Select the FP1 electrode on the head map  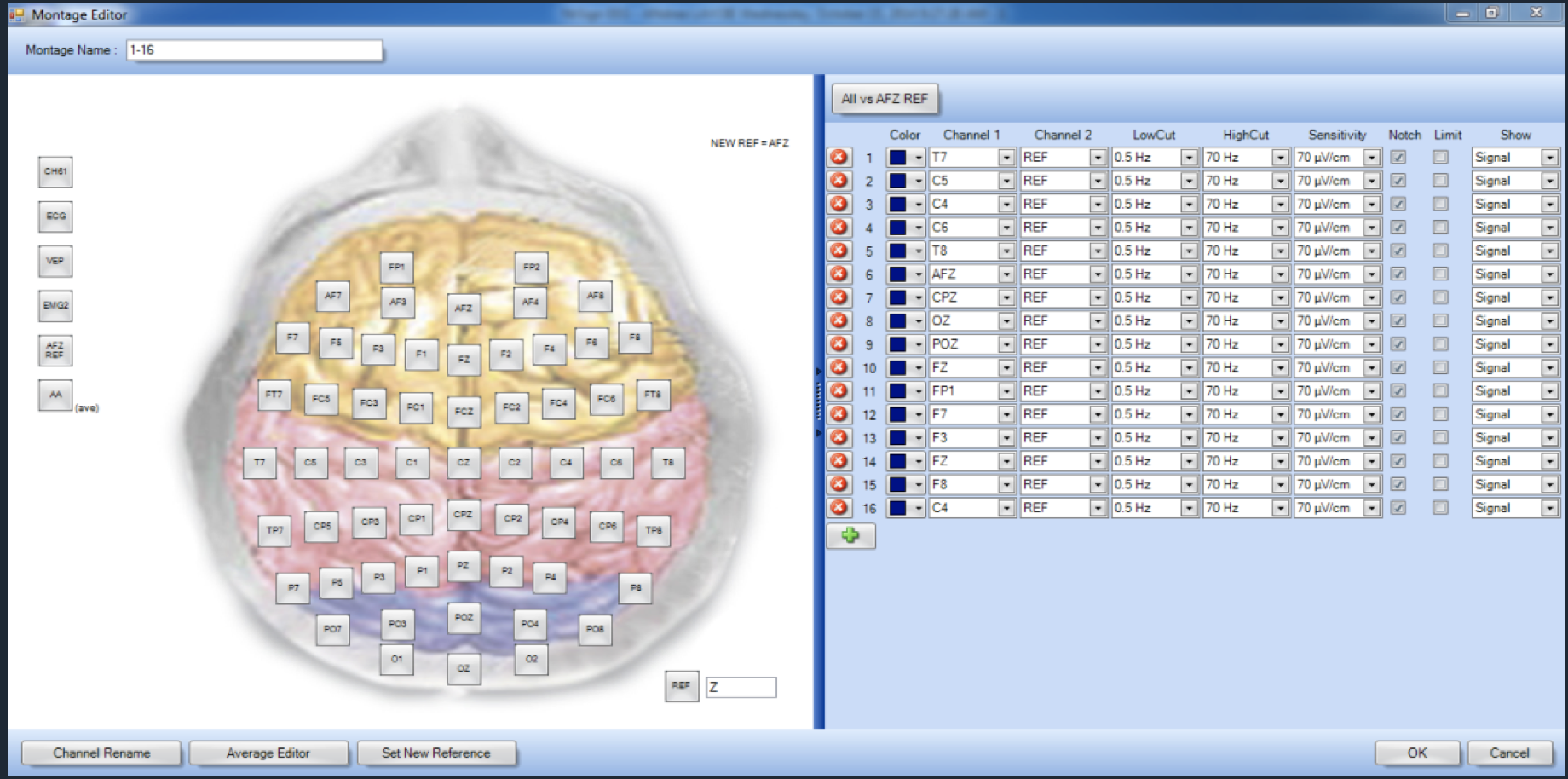click(396, 267)
